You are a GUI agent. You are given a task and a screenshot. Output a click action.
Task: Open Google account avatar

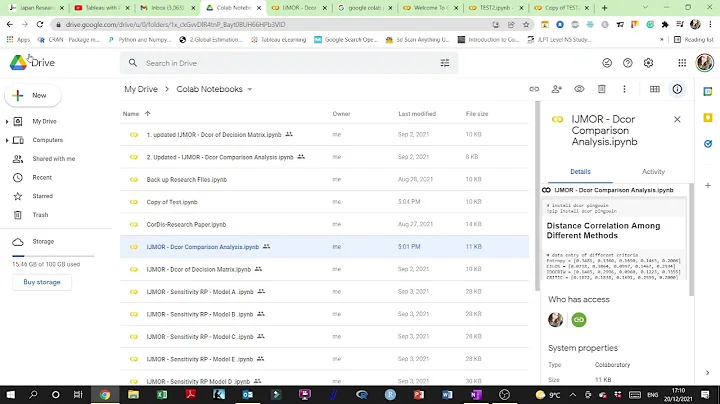(704, 63)
